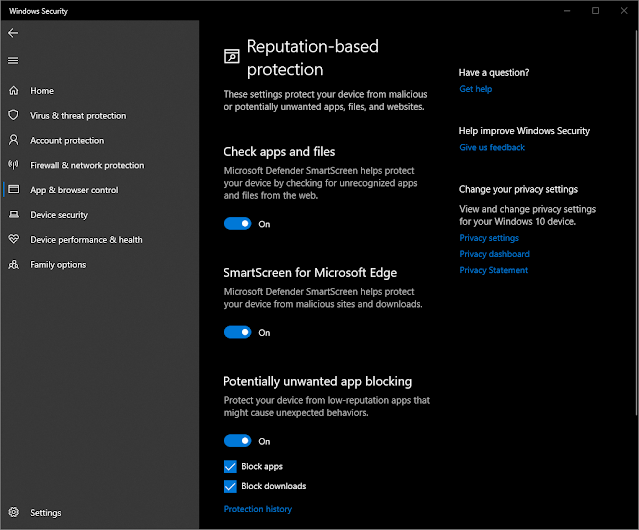Click 'Have a question?' heading

pyautogui.click(x=494, y=73)
